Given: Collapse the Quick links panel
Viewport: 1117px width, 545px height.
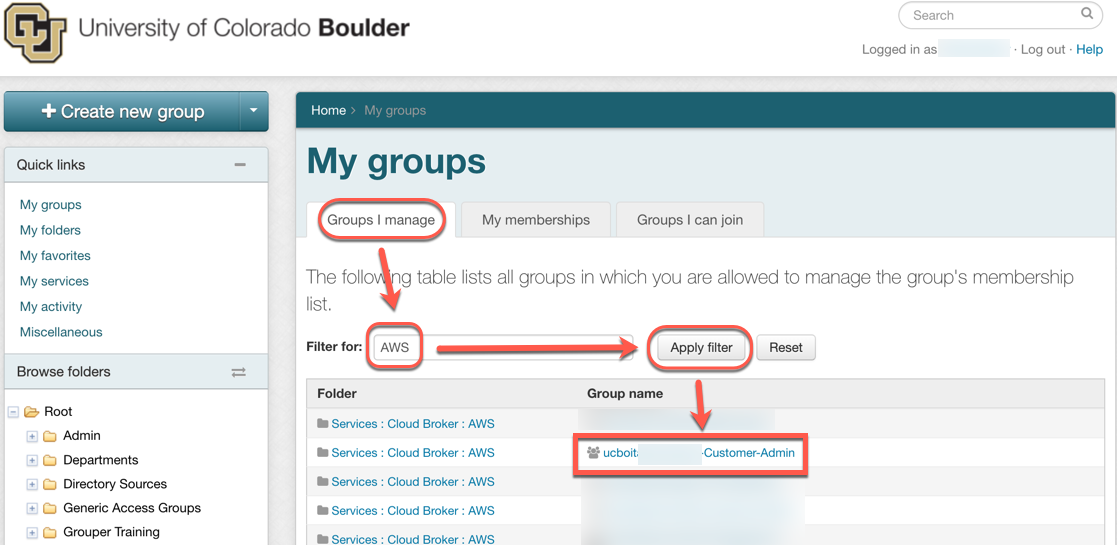Looking at the screenshot, I should [x=240, y=165].
